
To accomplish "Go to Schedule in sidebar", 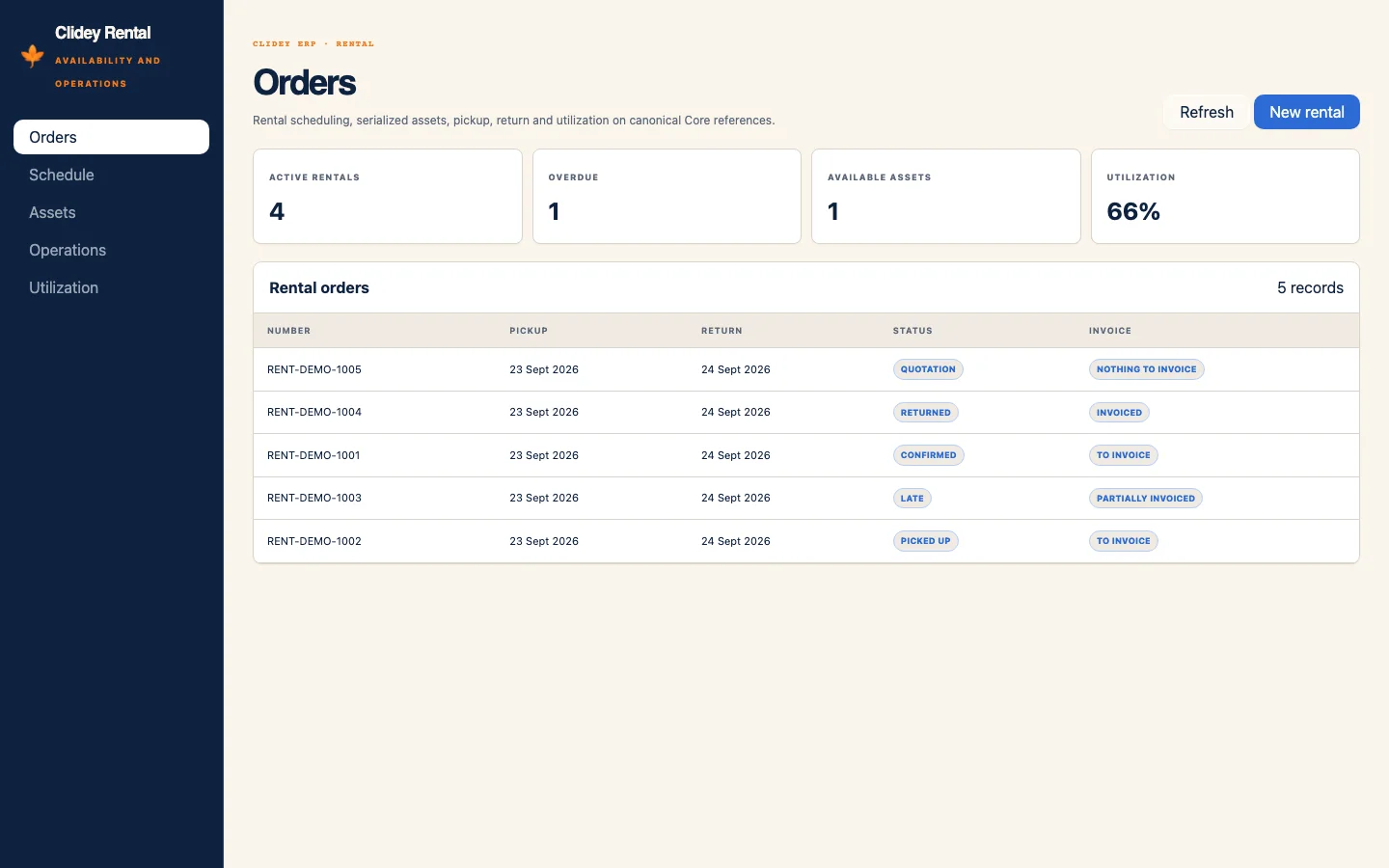I will pos(111,175).
